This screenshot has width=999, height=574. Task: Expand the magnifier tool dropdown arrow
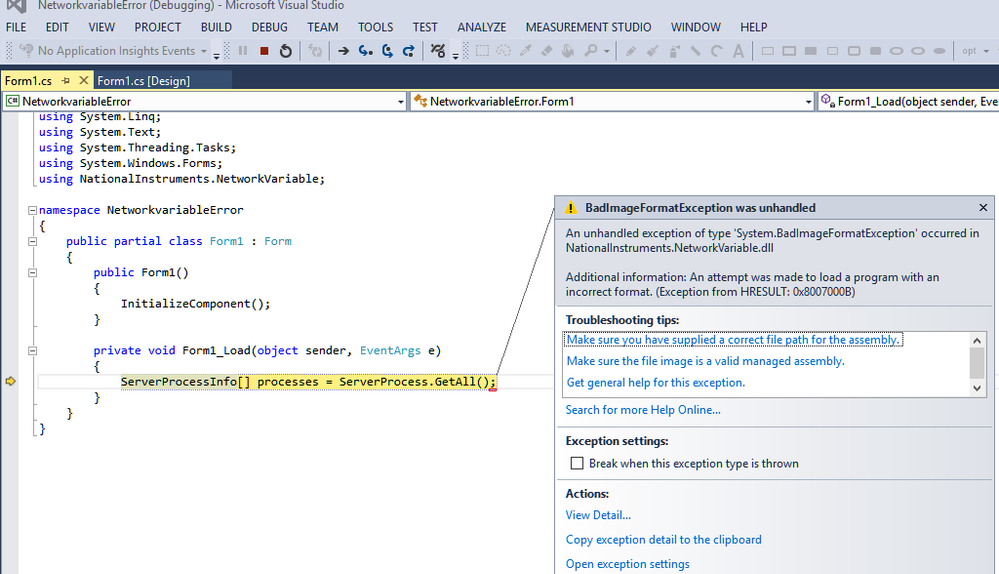pos(607,51)
